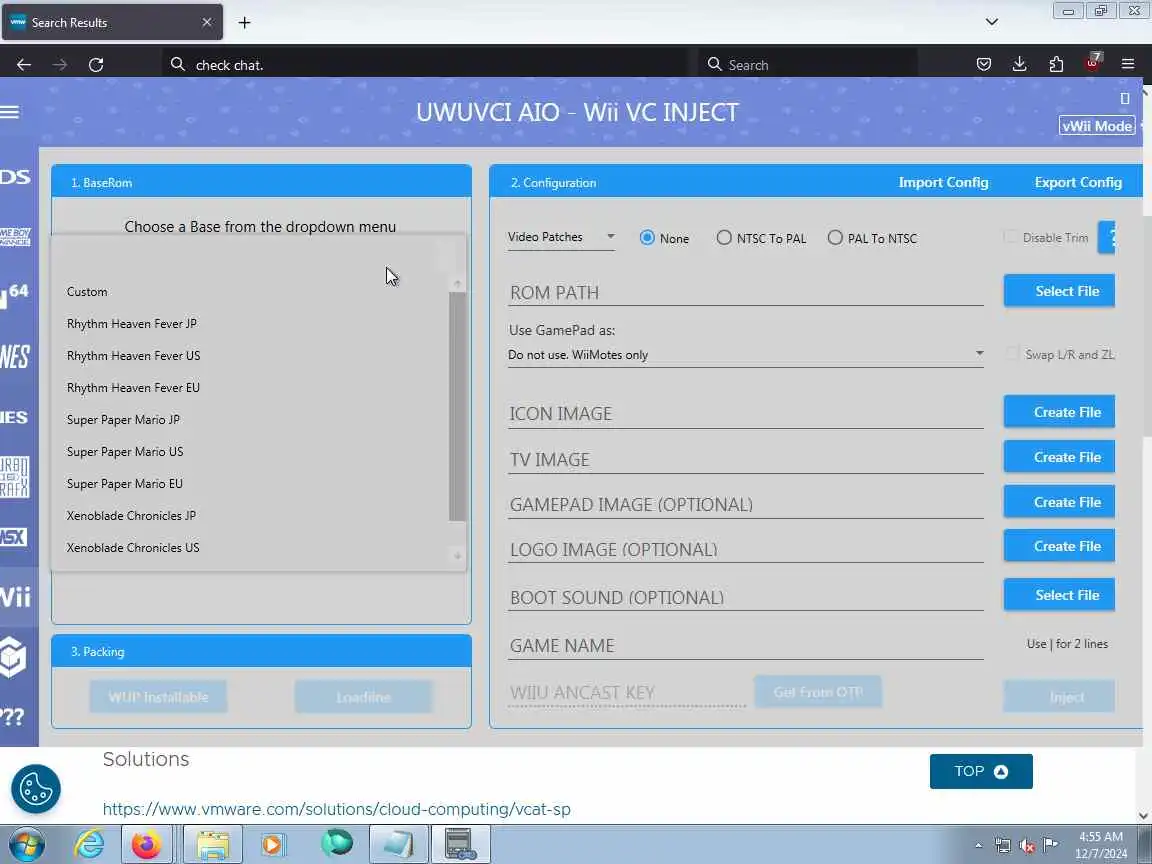Open Internet Explorer from the taskbar
This screenshot has width=1152, height=864.
click(x=89, y=845)
